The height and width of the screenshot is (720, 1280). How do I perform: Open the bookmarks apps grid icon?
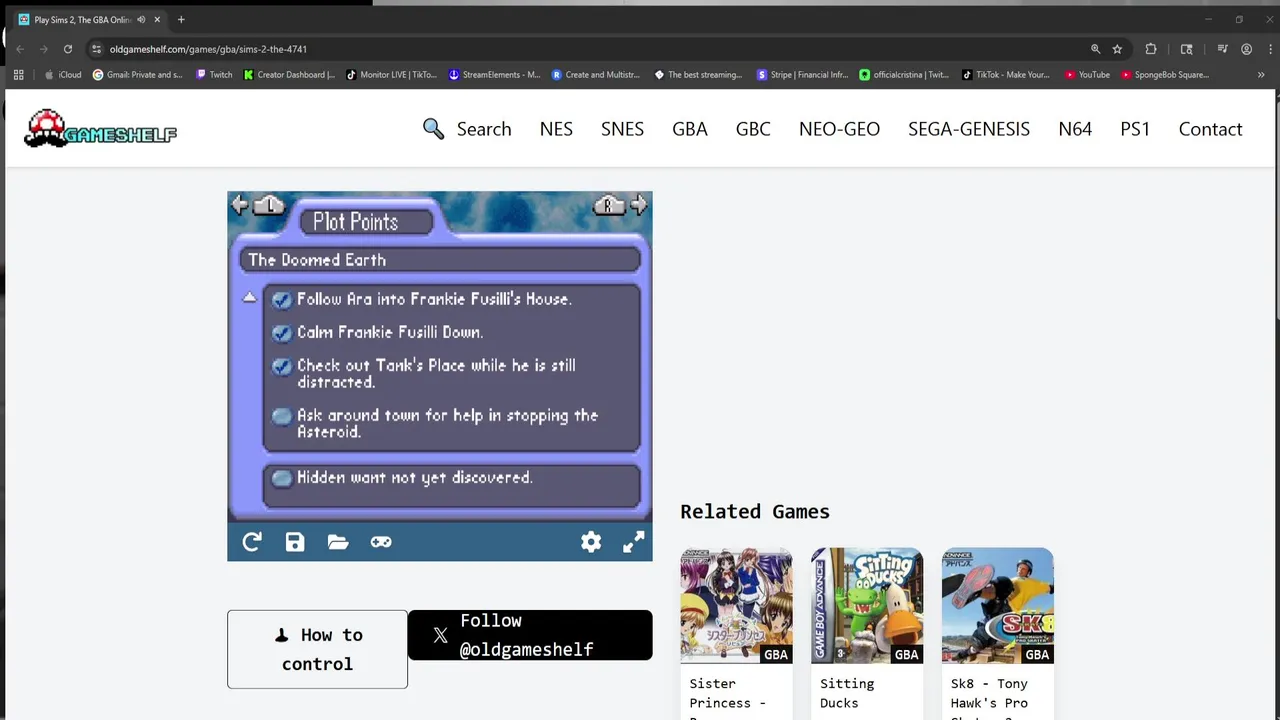18,75
